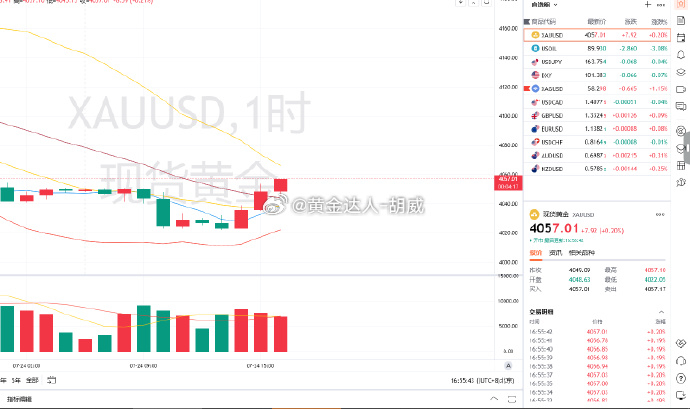The image size is (690, 409).
Task: Switch to the 相关品种 related tab
Action: pos(581,253)
